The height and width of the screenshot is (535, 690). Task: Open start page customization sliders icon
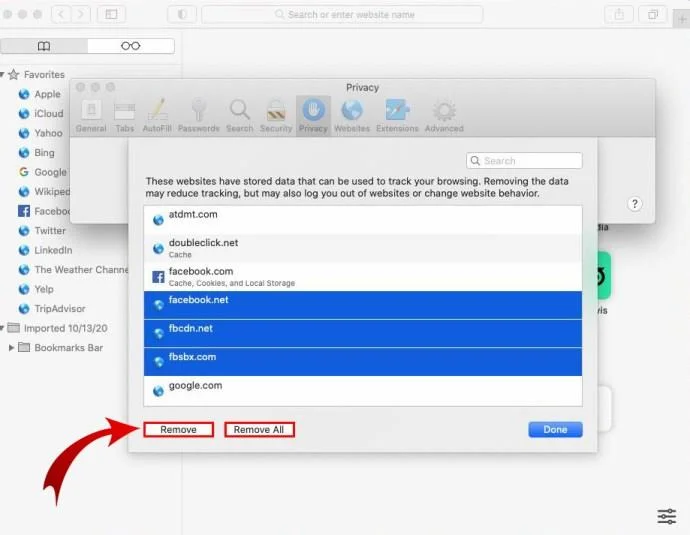coord(667,516)
